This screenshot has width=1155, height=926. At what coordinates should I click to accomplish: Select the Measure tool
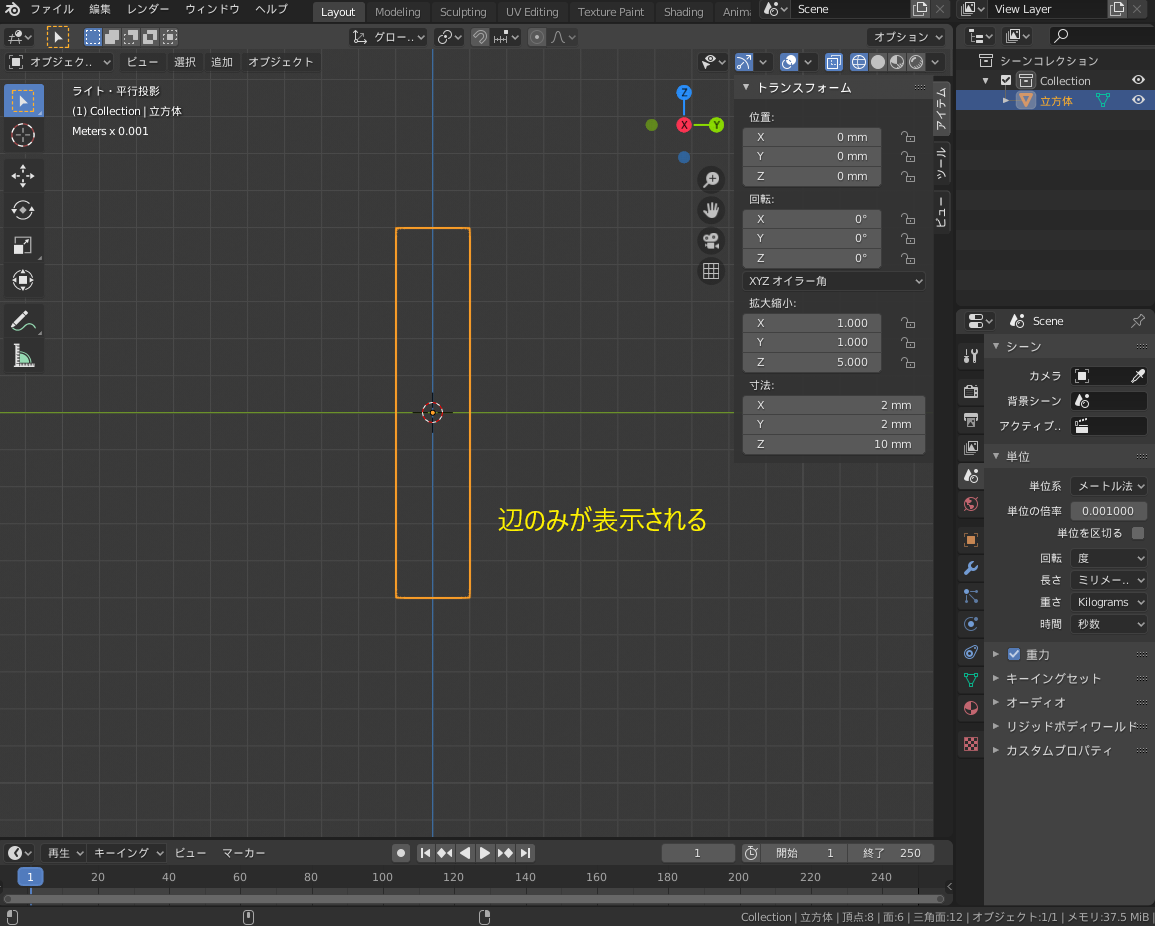24,356
